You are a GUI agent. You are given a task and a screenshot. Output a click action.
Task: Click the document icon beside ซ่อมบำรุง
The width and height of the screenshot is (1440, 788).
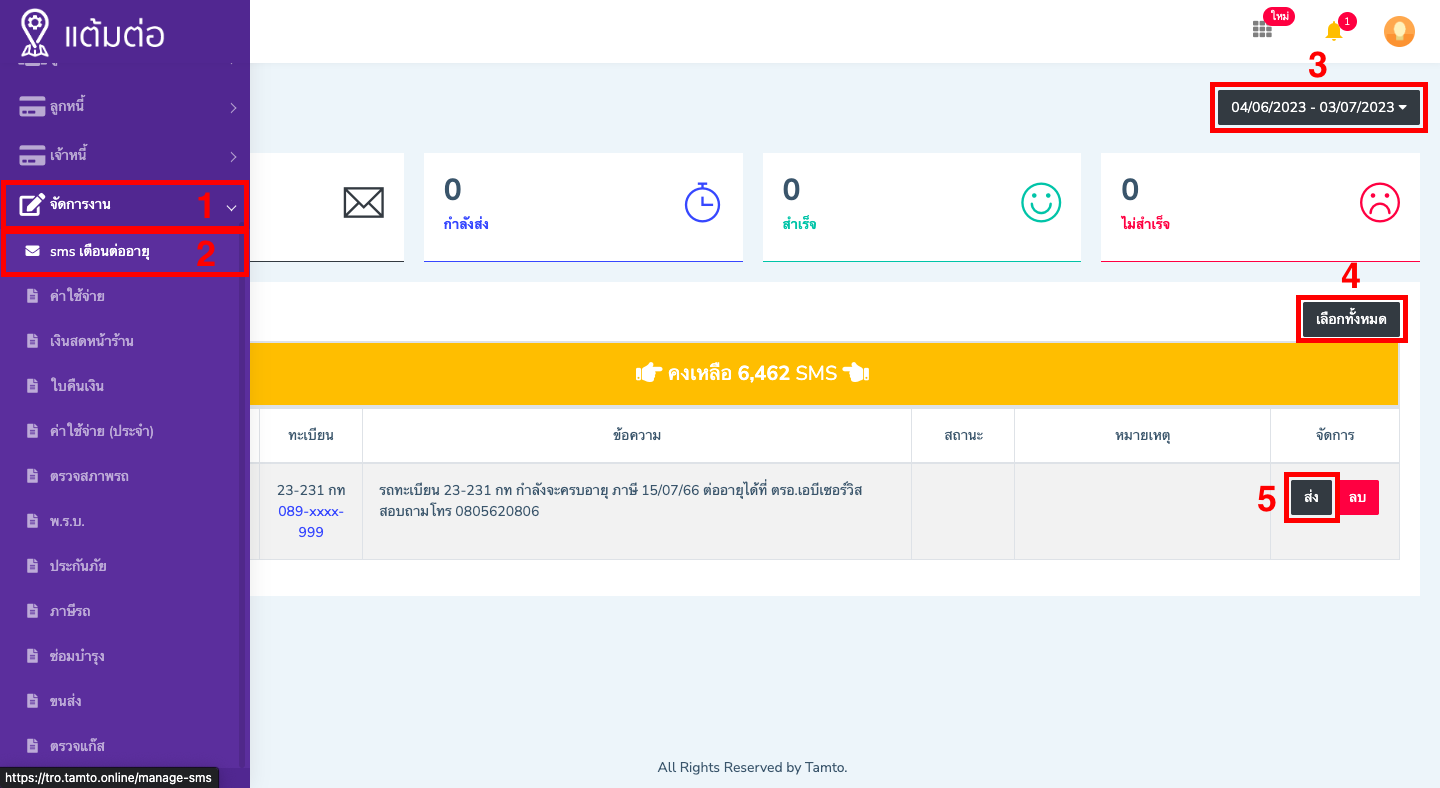(32, 656)
